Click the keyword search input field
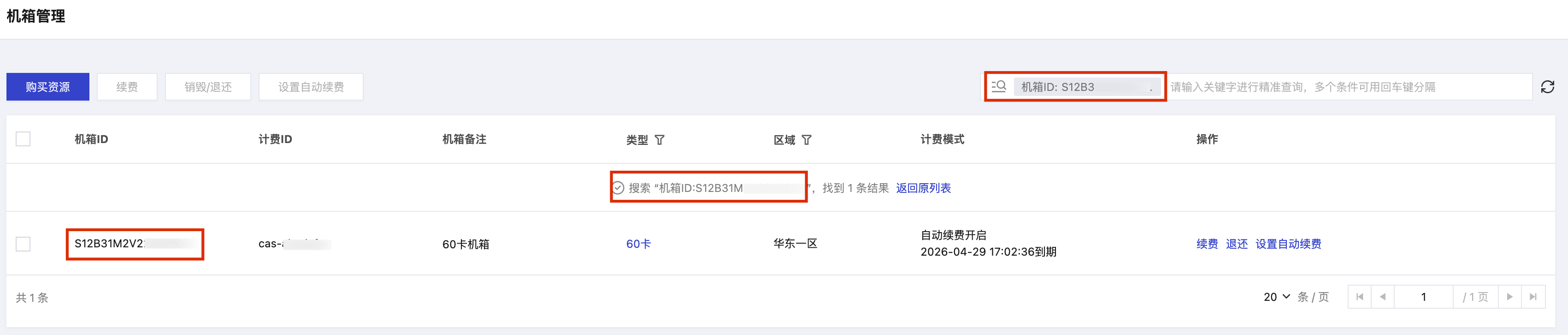The width and height of the screenshot is (1568, 335). [x=1348, y=87]
